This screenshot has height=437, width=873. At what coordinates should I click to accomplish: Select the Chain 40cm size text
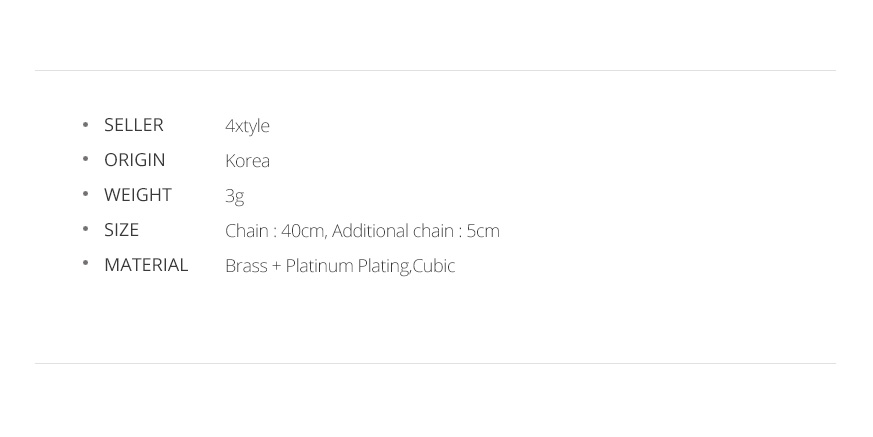tap(275, 231)
